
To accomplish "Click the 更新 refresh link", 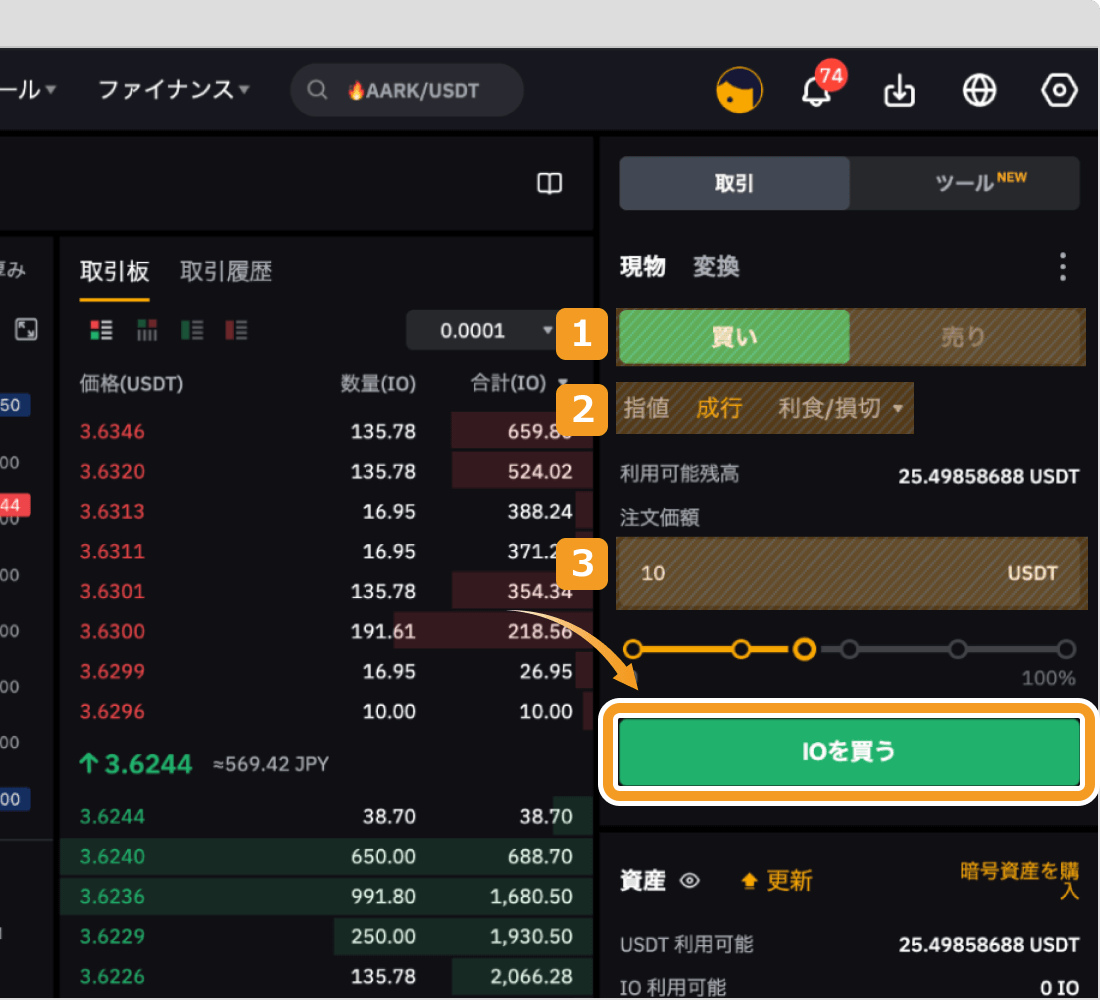I will (x=789, y=881).
